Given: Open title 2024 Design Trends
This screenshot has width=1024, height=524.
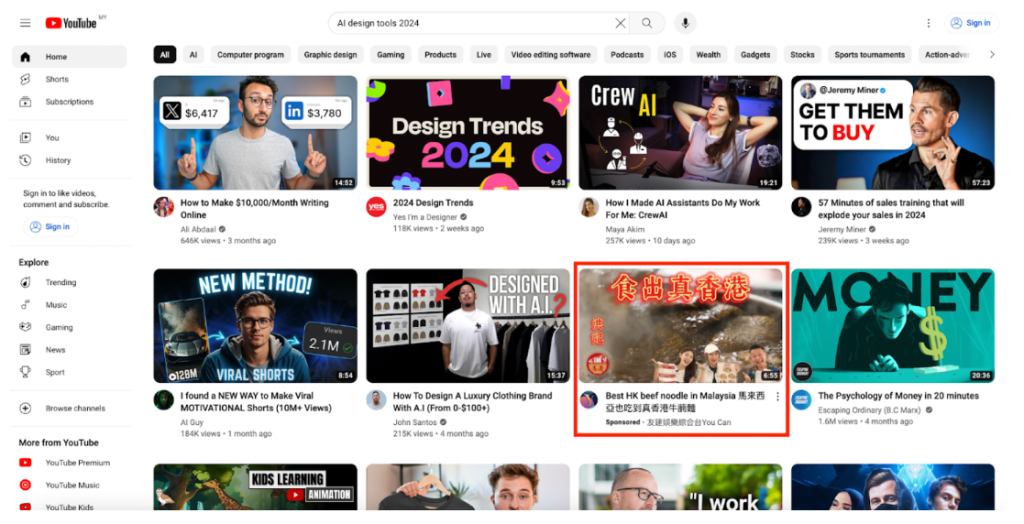Looking at the screenshot, I should click(433, 203).
